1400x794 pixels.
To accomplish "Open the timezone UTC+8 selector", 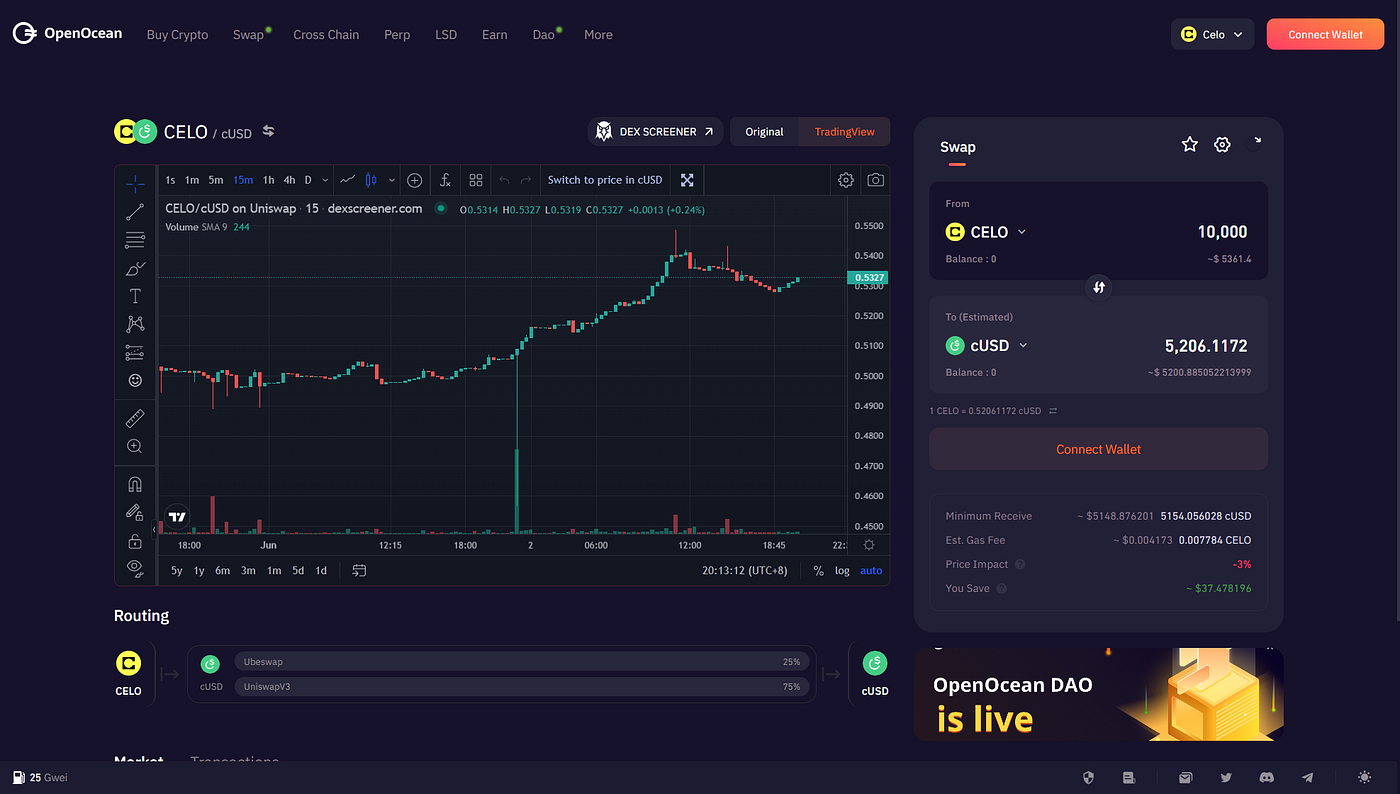I will pos(745,570).
